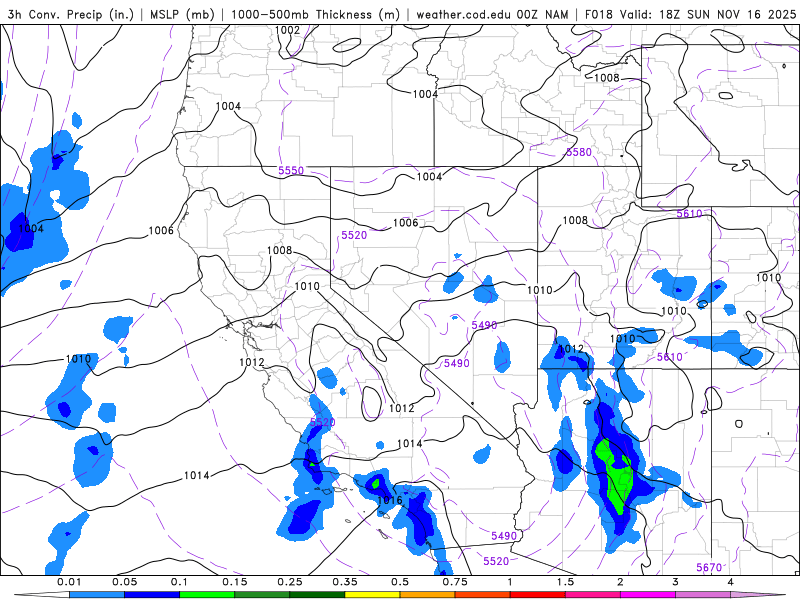Click the 0.1 legend value
This screenshot has width=800, height=600.
click(x=180, y=582)
